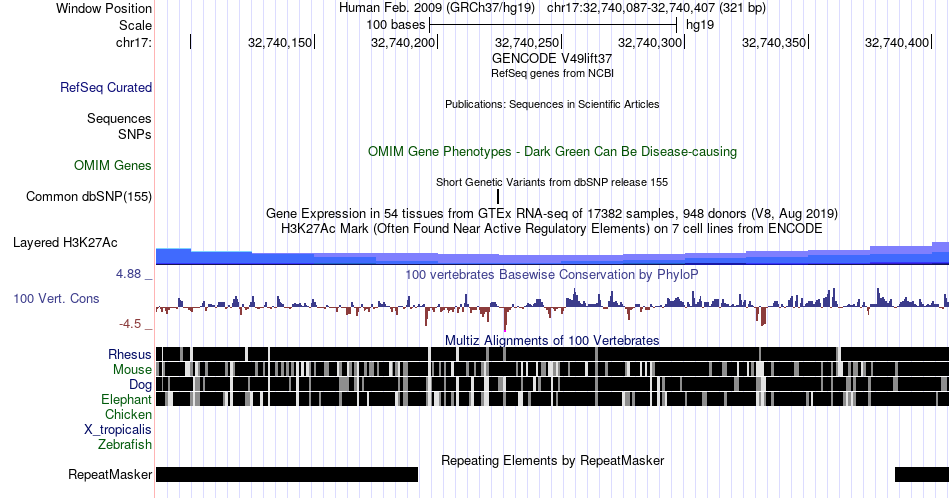Screen dimensions: 950x498
Task: Click the chr17: ruler label
Action: click(134, 42)
